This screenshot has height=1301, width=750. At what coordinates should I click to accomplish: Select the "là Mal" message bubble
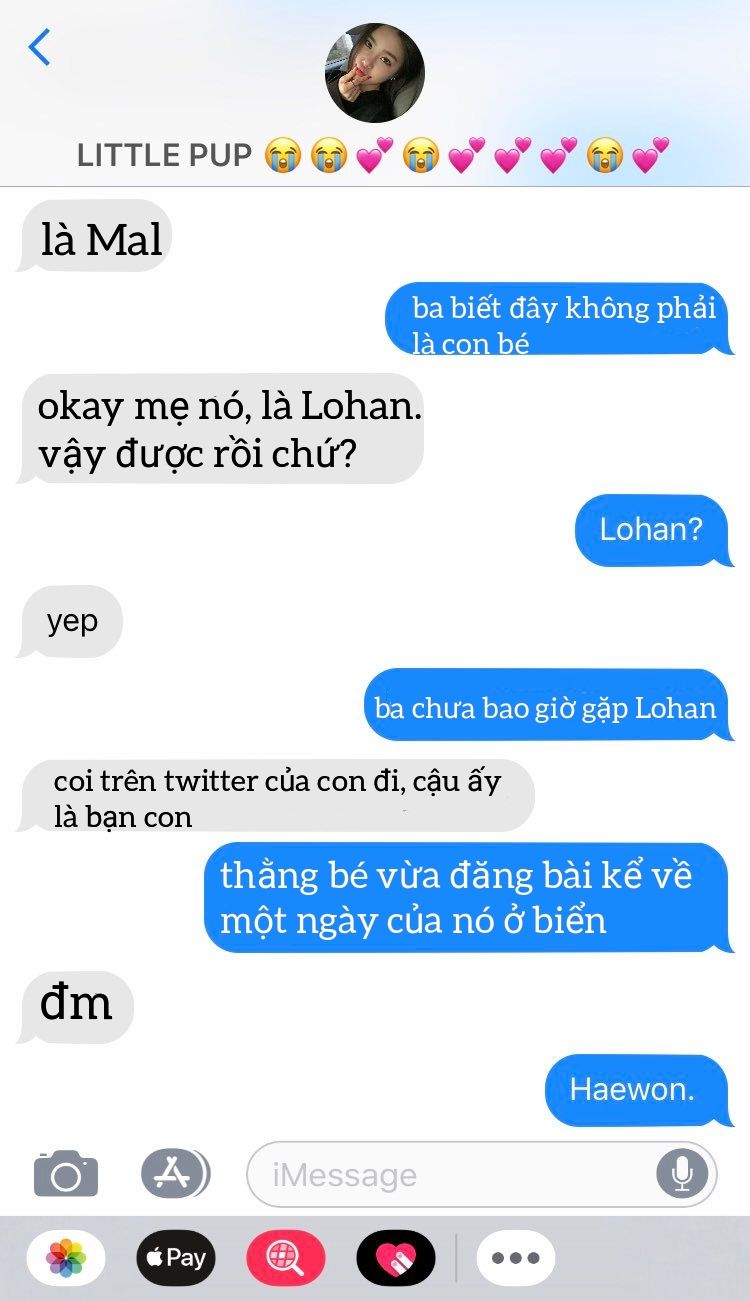pyautogui.click(x=96, y=236)
